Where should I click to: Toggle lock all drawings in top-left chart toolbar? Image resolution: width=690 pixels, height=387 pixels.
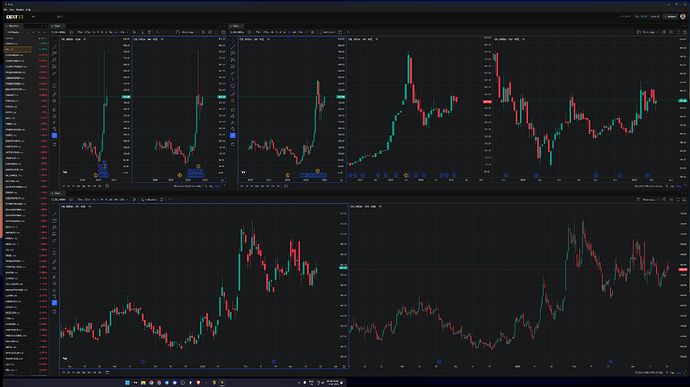[x=55, y=123]
